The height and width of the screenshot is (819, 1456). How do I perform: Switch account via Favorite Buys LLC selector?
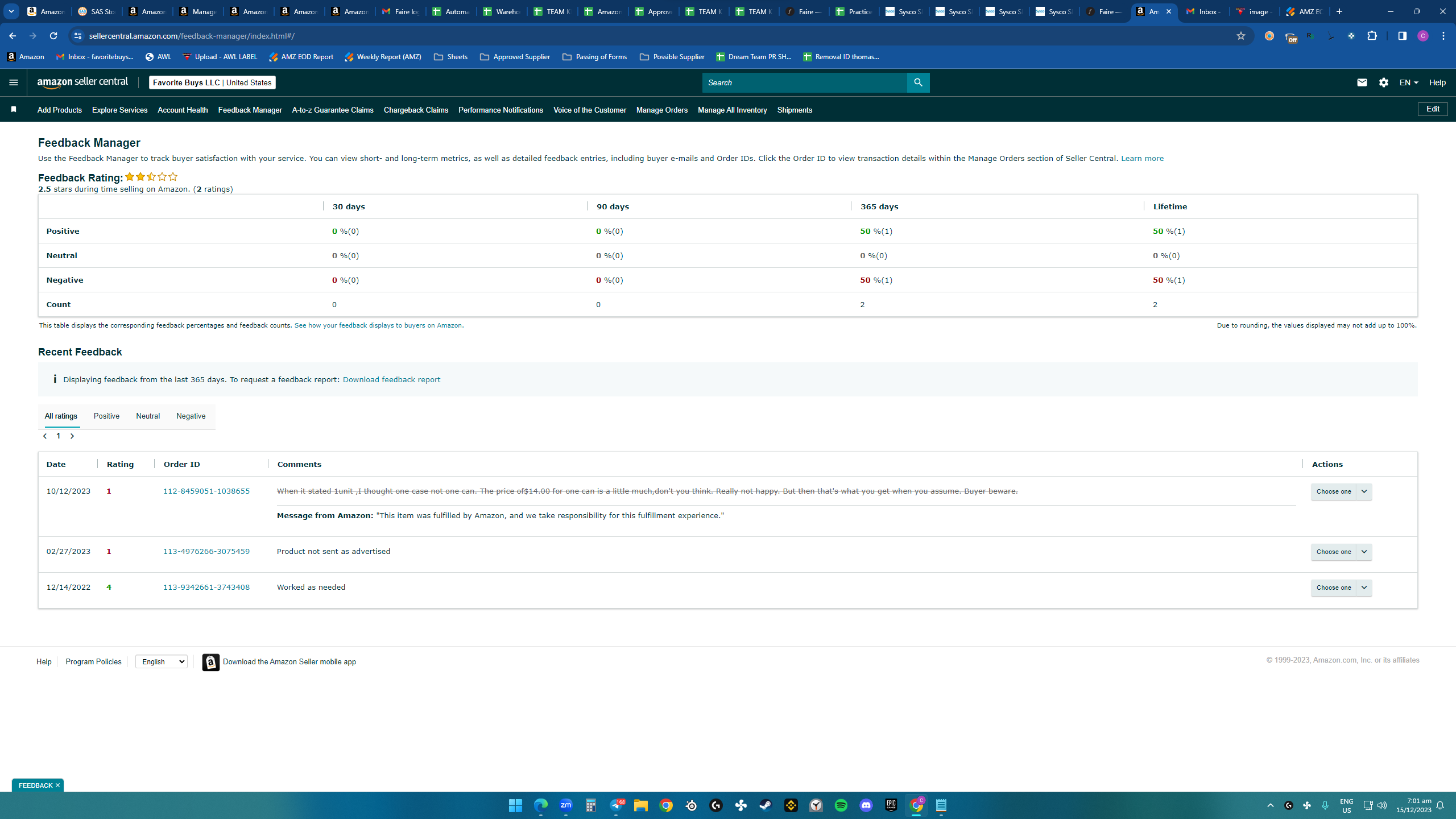coord(212,82)
